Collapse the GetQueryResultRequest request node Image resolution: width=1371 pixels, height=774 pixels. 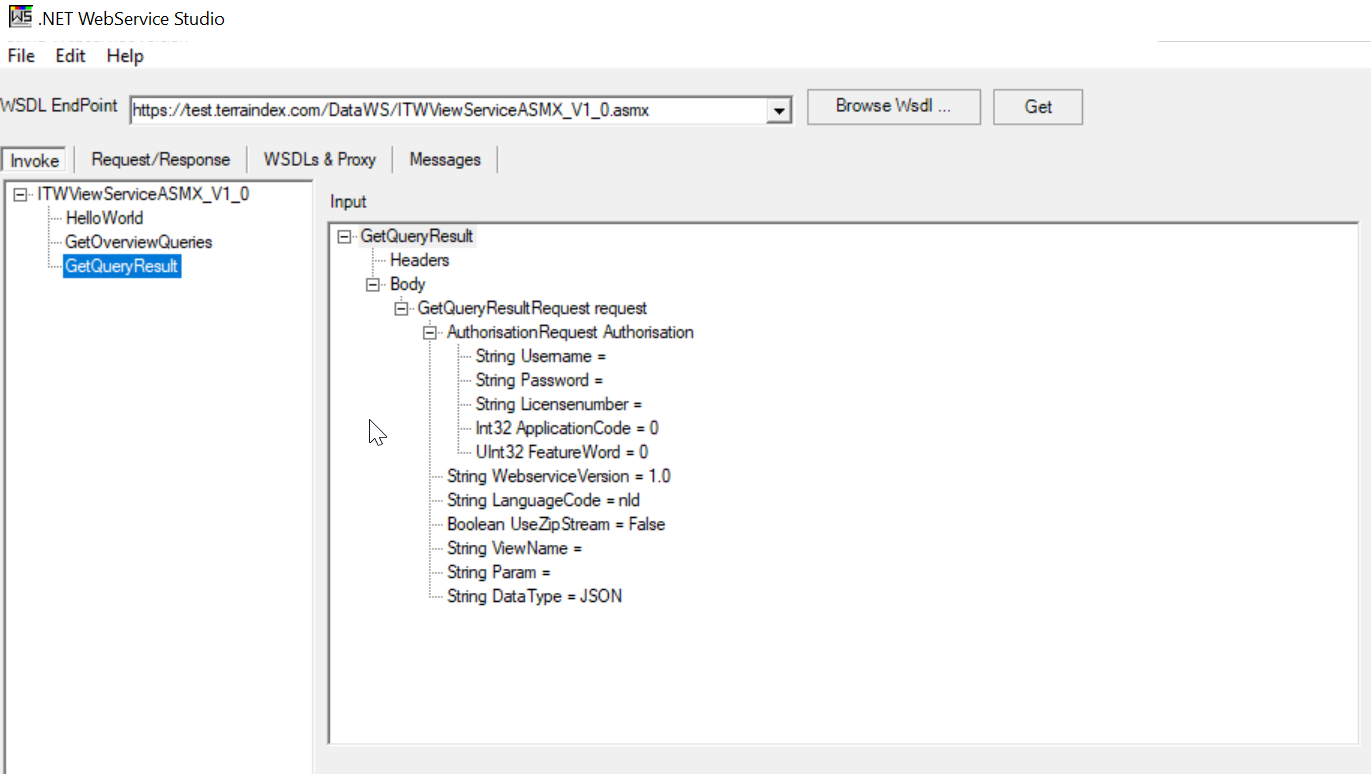point(402,309)
